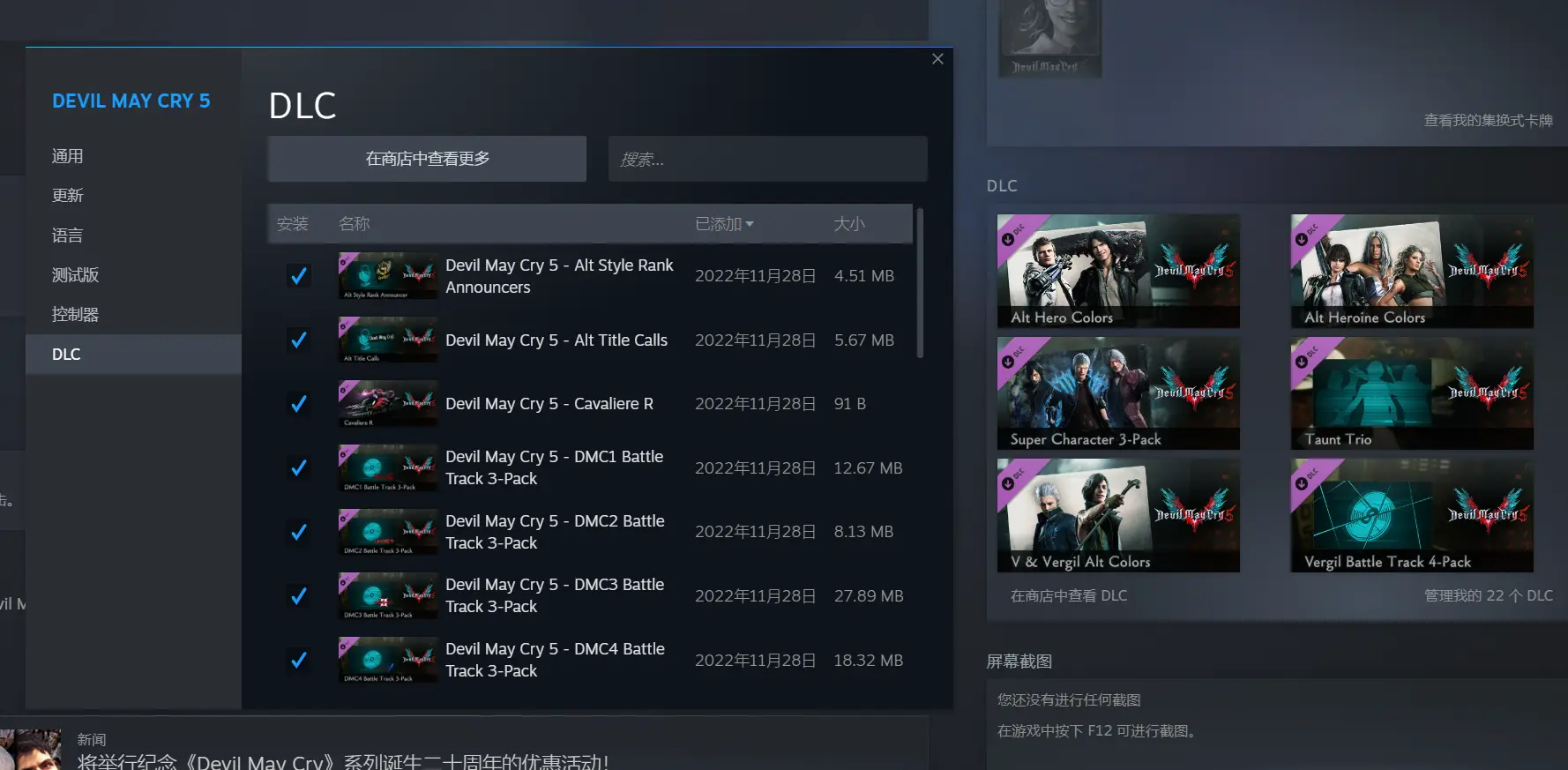Click Alt Title Calls size 5.67 MB
Image resolution: width=1568 pixels, height=770 pixels.
(x=864, y=340)
